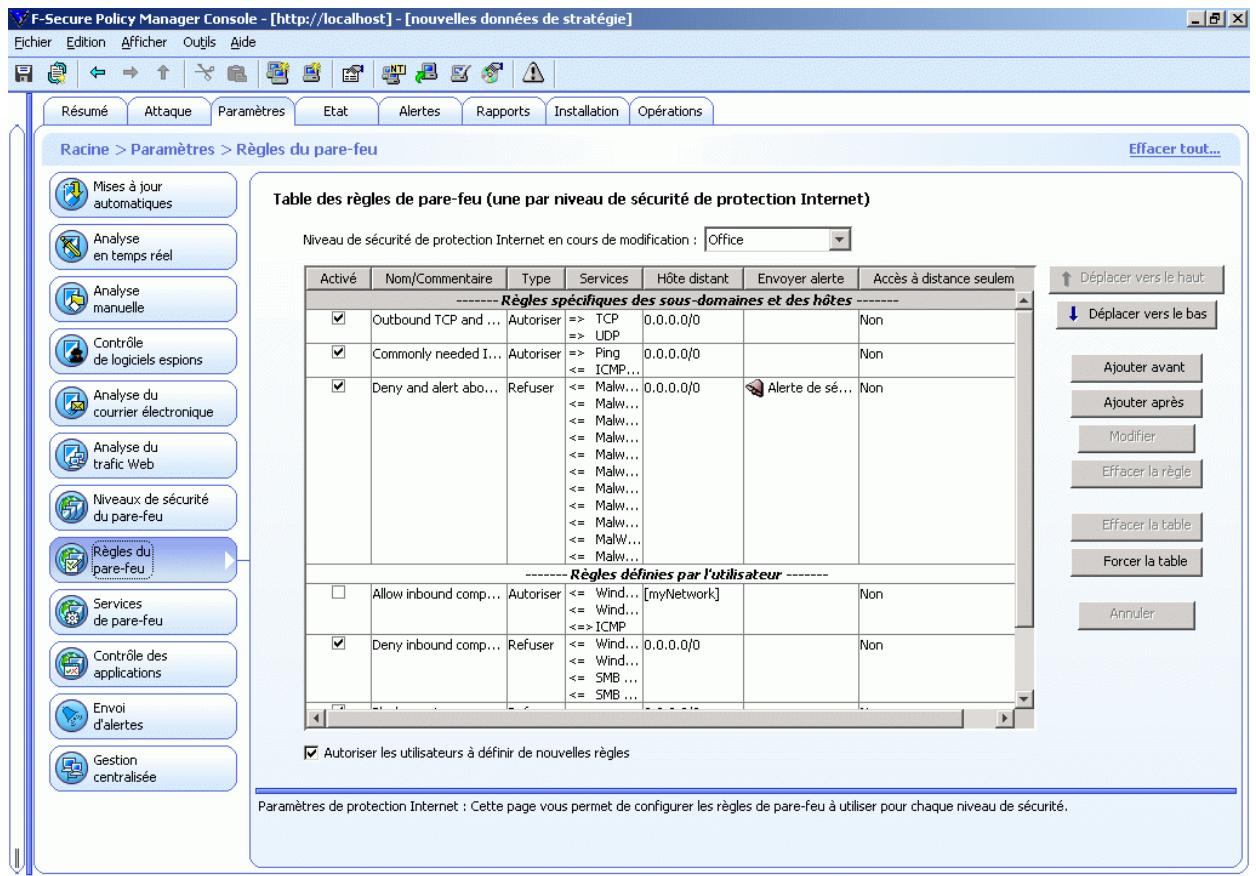Open Mises à jour automatiques page
The height and width of the screenshot is (876, 1256).
pos(143,194)
